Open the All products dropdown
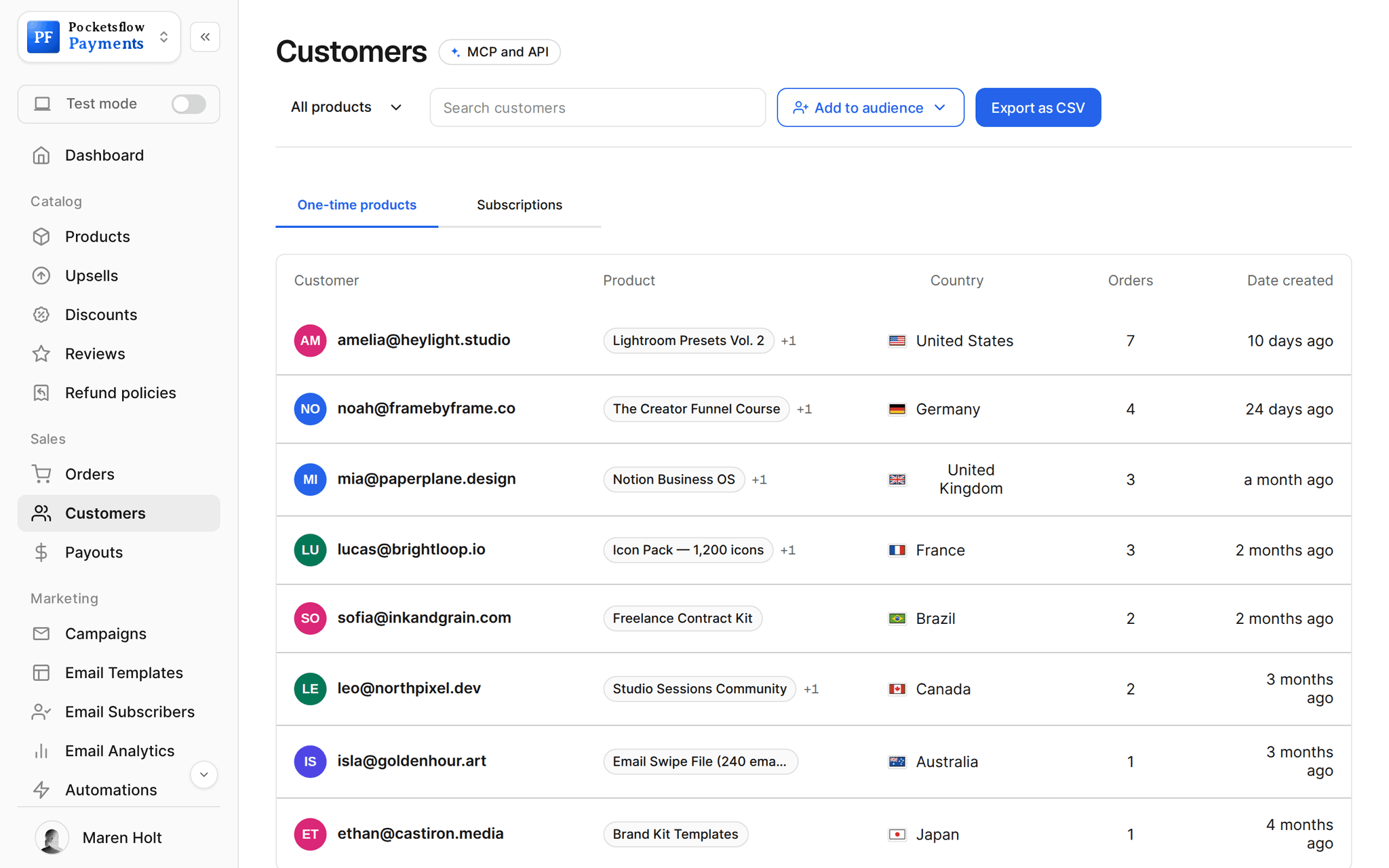Screen dimensions: 1389x868 tap(347, 107)
